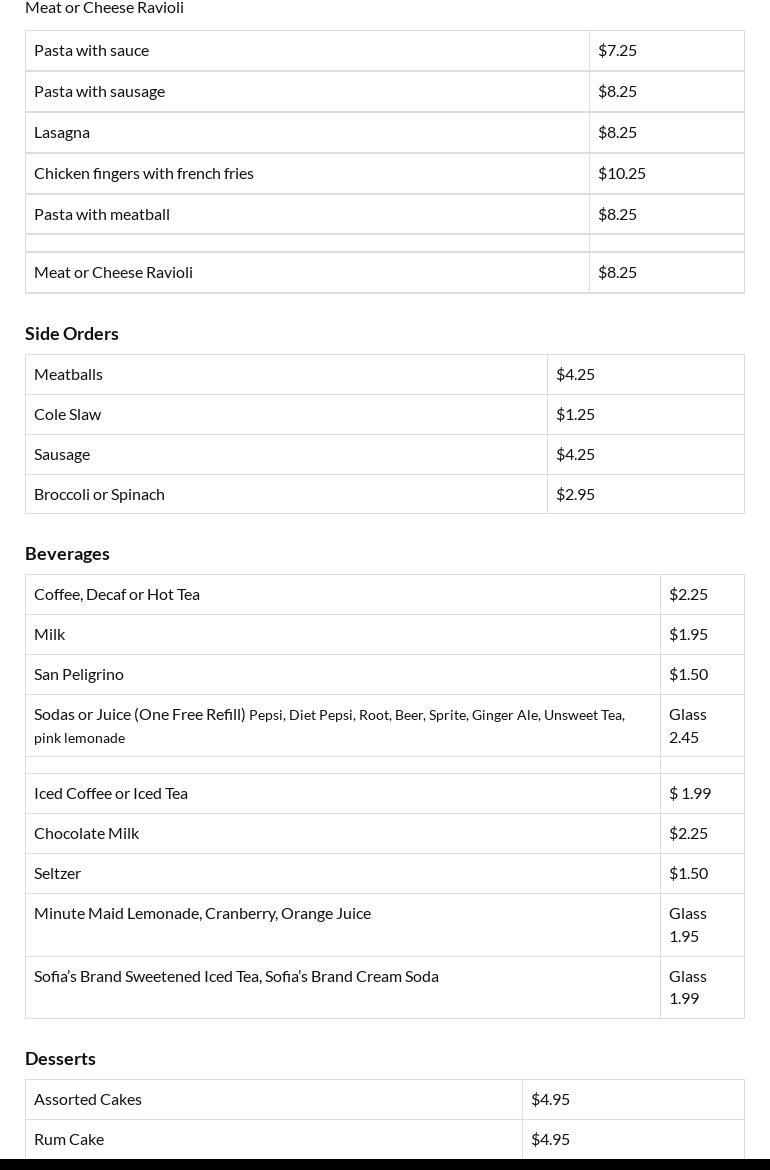Click the Side Orders heading
Viewport: 770px width, 1170px height.
(x=72, y=334)
